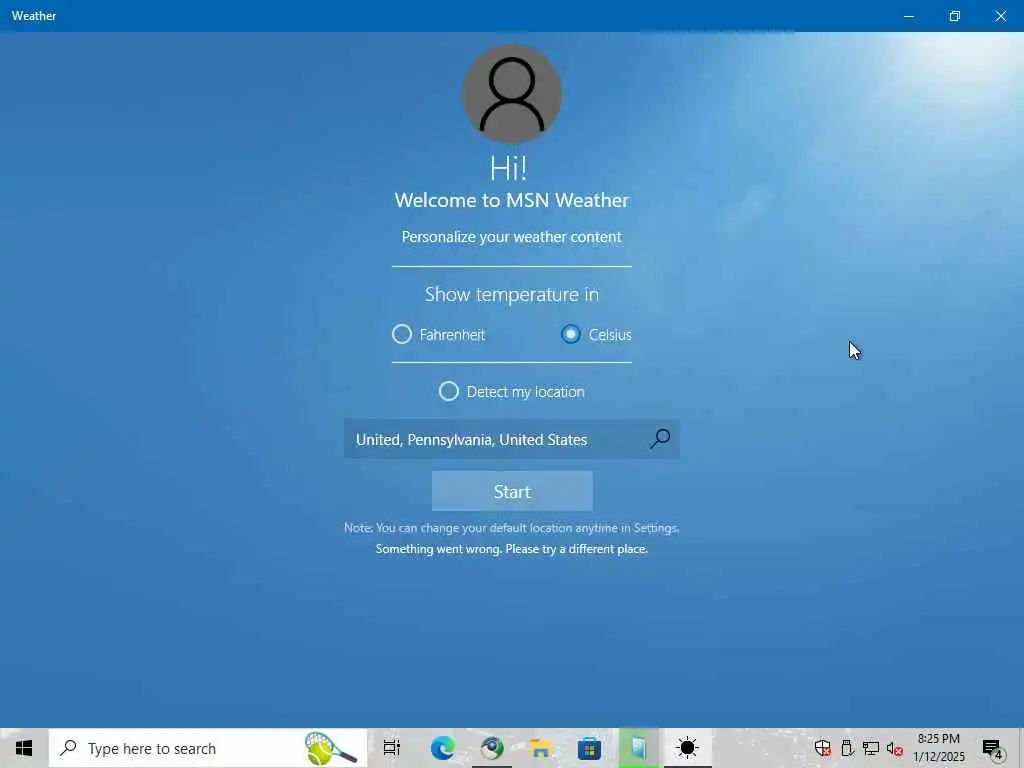Click the magnifier icon in location box
Viewport: 1024px width, 768px height.
(660, 439)
